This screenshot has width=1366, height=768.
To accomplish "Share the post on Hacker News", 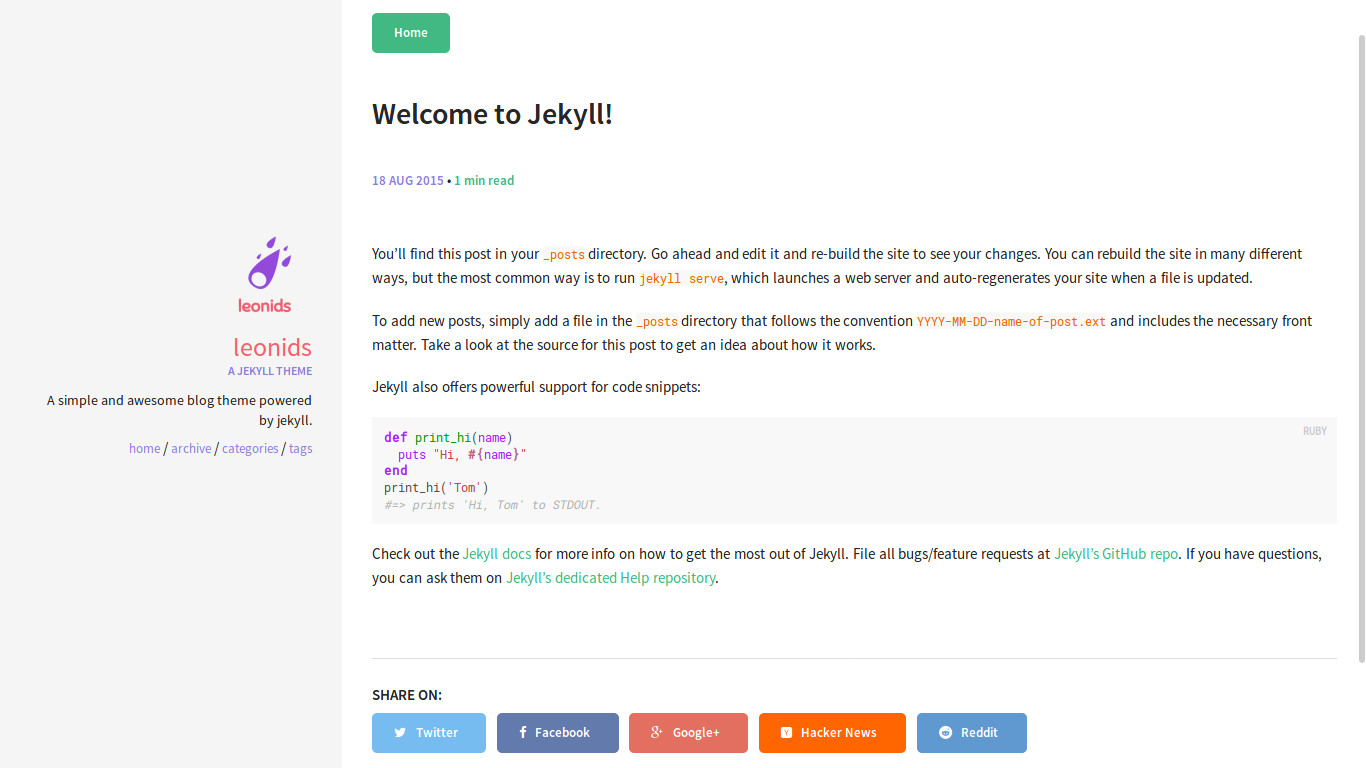I will (x=832, y=733).
